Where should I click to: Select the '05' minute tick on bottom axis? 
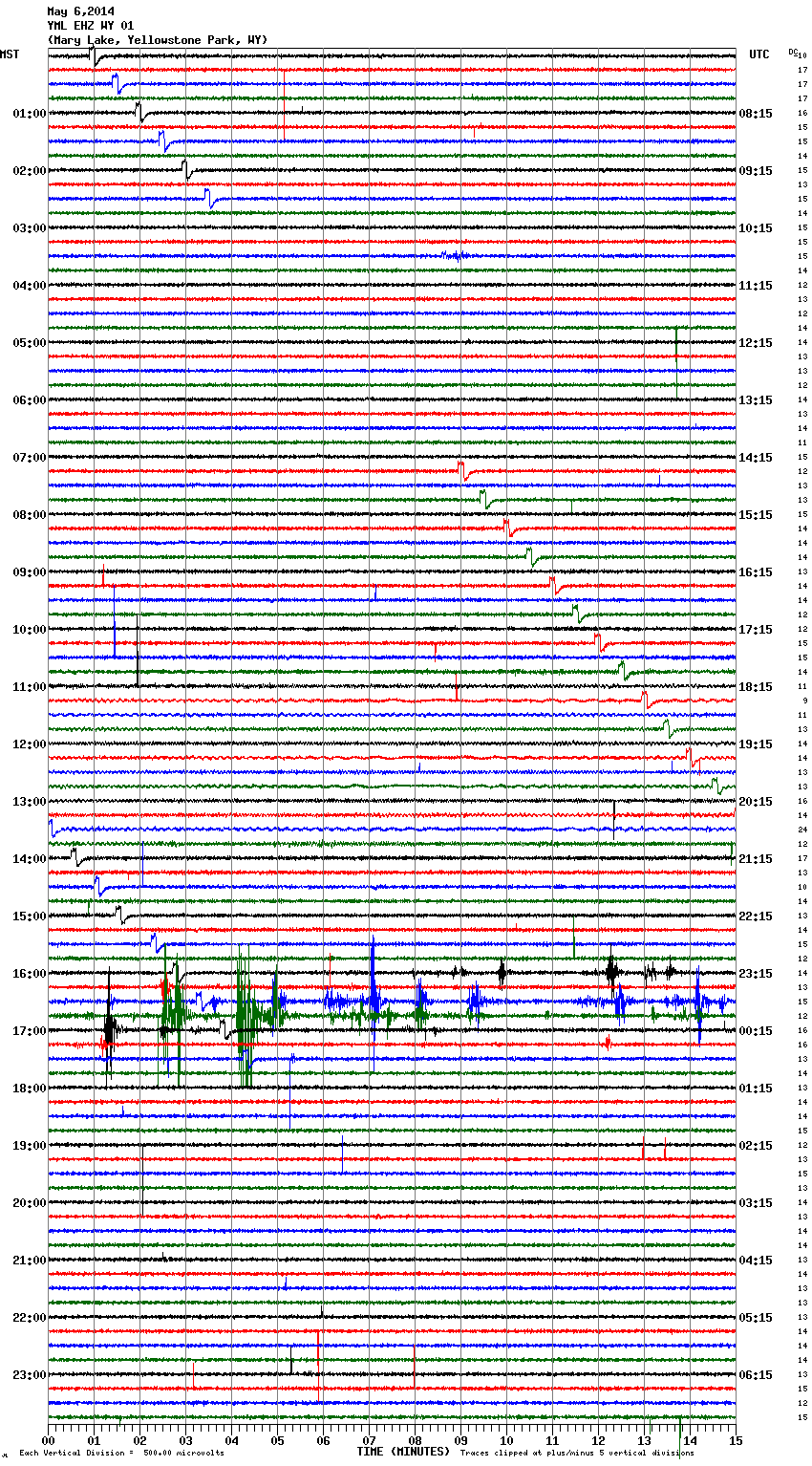(277, 1440)
